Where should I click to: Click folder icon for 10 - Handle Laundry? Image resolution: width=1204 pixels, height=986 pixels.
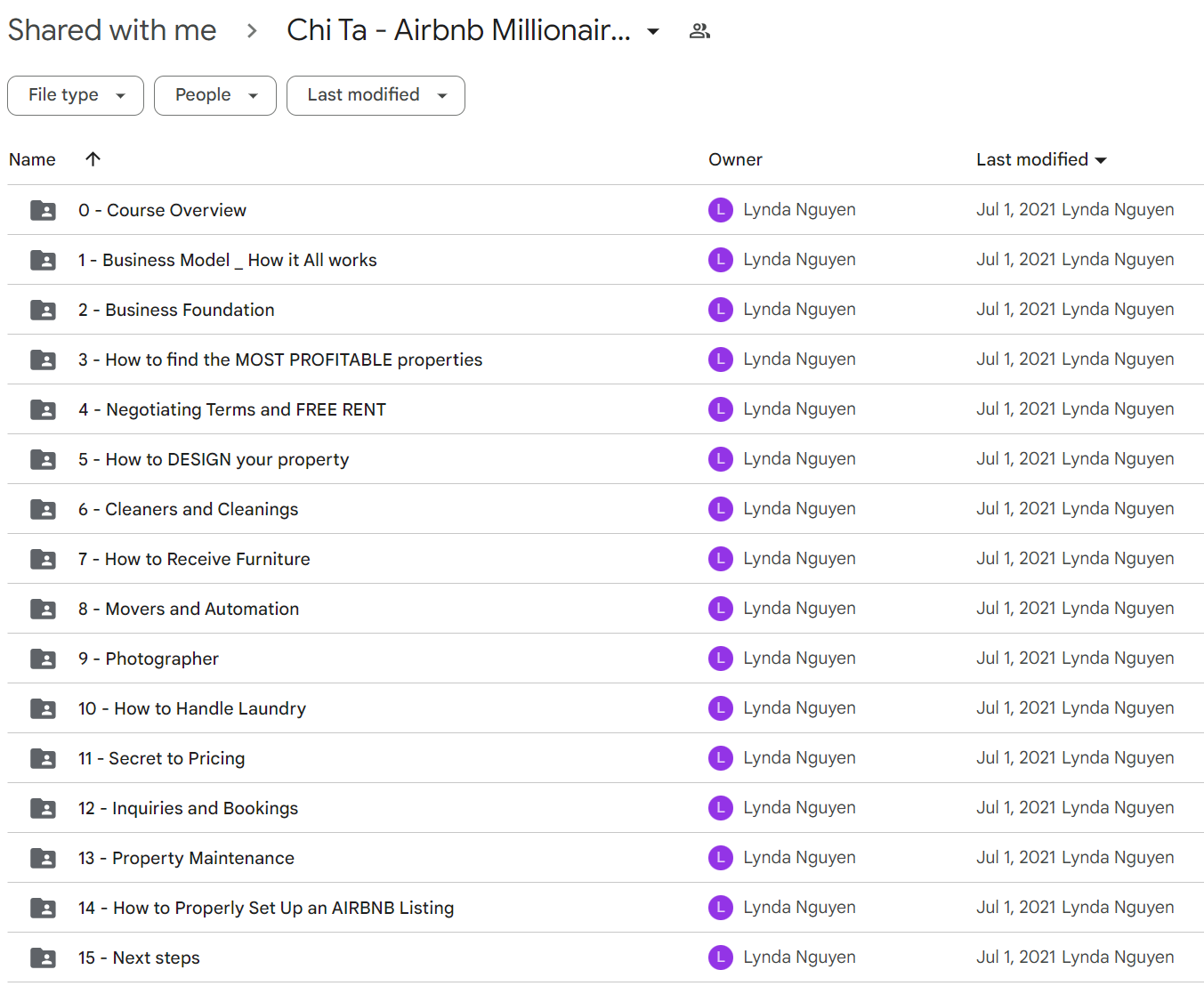[43, 708]
